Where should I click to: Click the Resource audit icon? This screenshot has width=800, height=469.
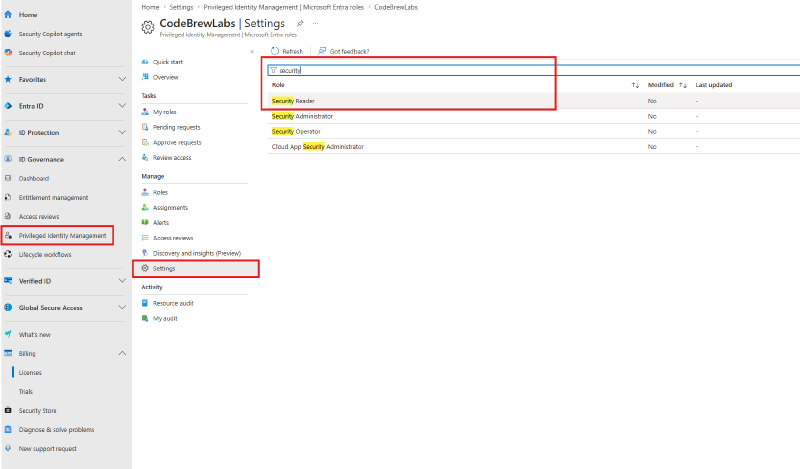coord(145,303)
